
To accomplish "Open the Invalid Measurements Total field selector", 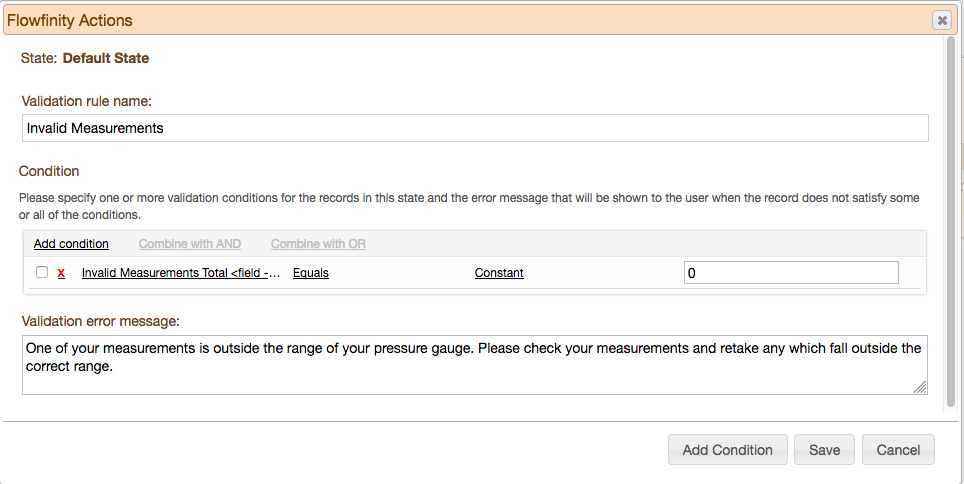I will pyautogui.click(x=180, y=273).
